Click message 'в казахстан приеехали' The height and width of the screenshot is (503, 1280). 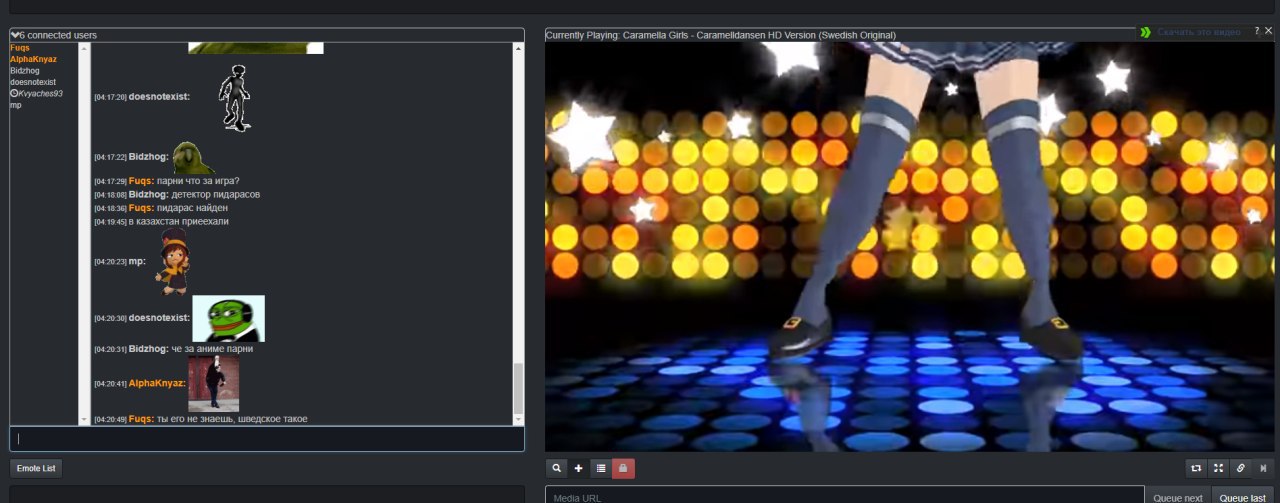point(179,221)
